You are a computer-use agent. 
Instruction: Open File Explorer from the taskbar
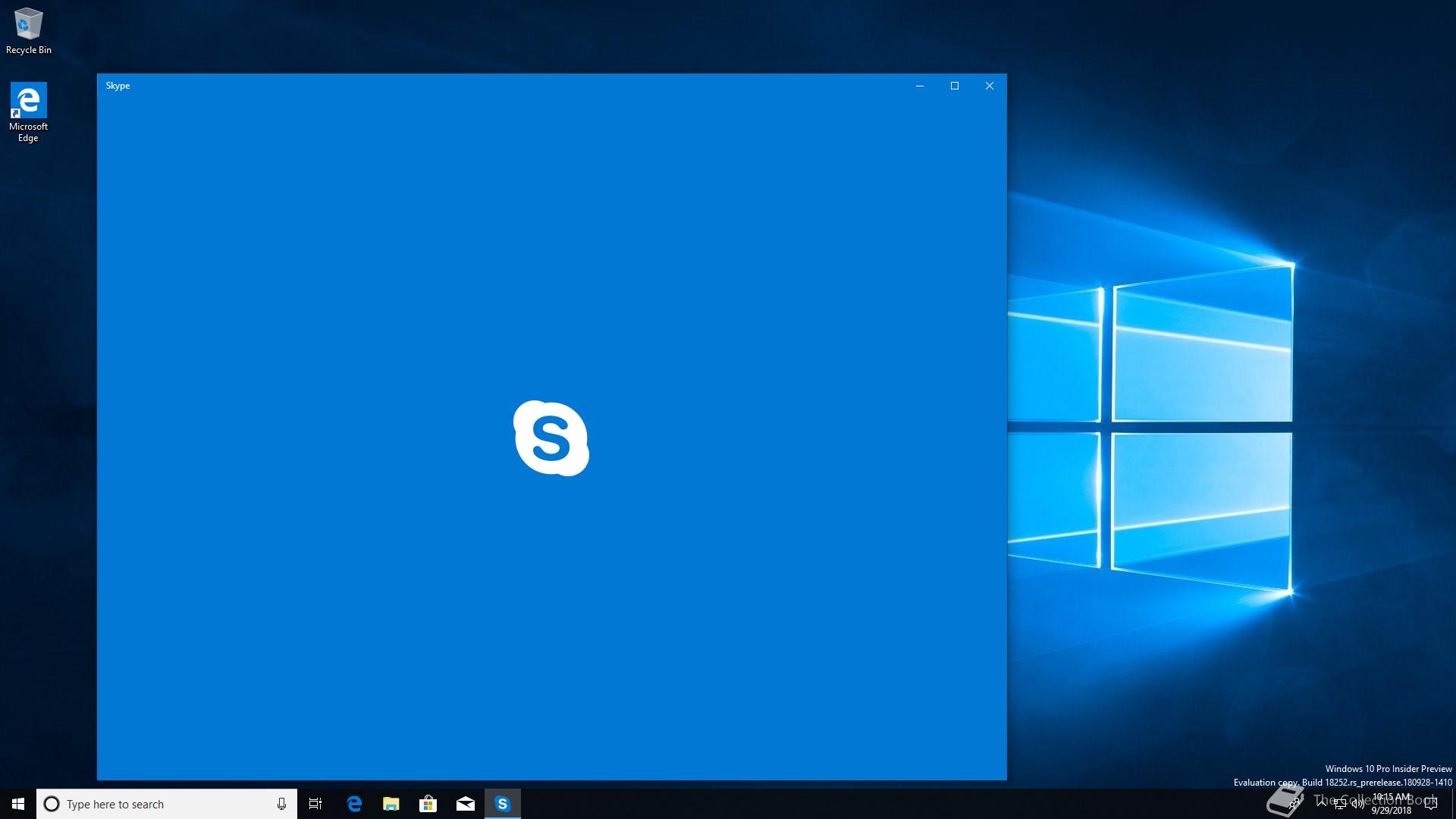(x=391, y=804)
